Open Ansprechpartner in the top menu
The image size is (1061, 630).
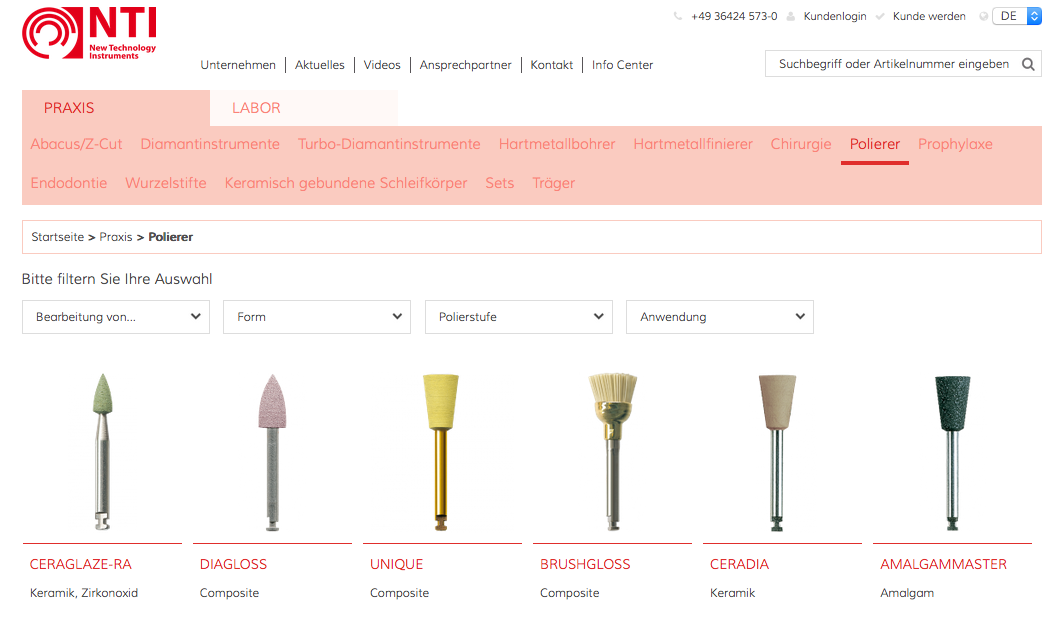click(x=466, y=65)
